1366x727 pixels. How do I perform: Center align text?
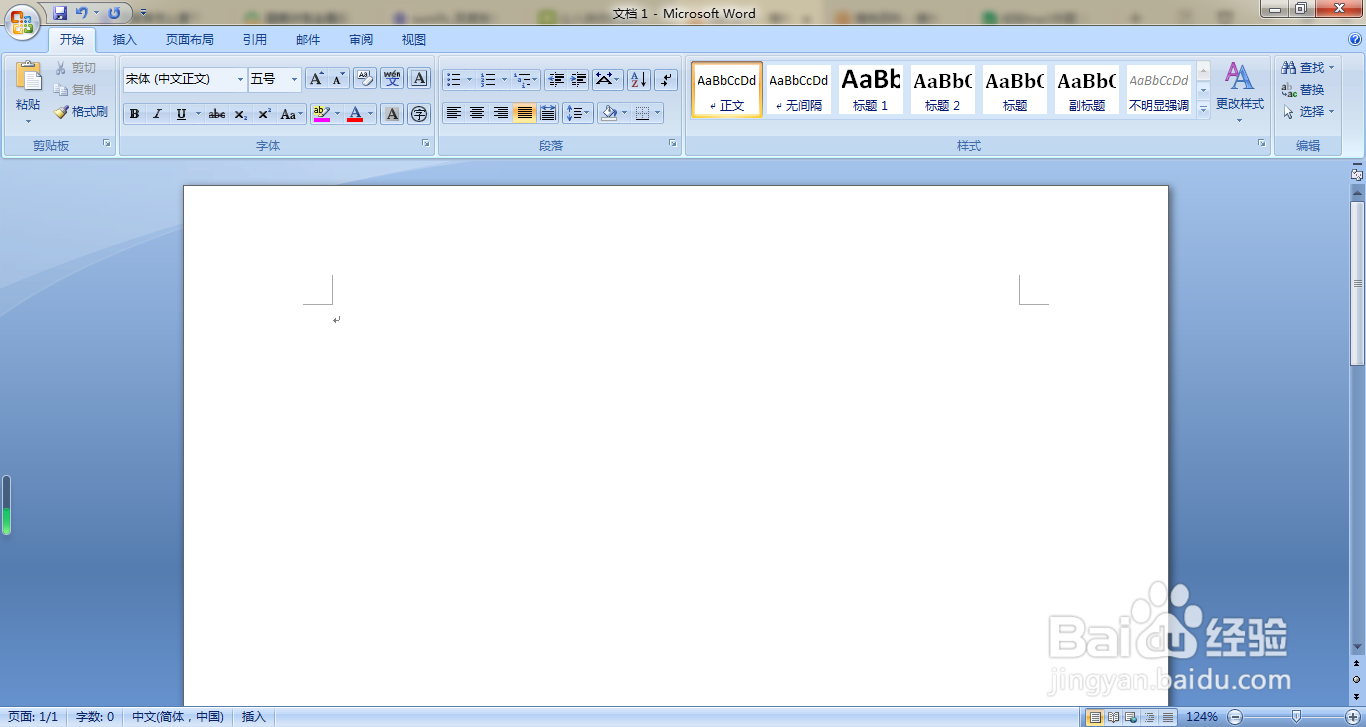click(477, 113)
